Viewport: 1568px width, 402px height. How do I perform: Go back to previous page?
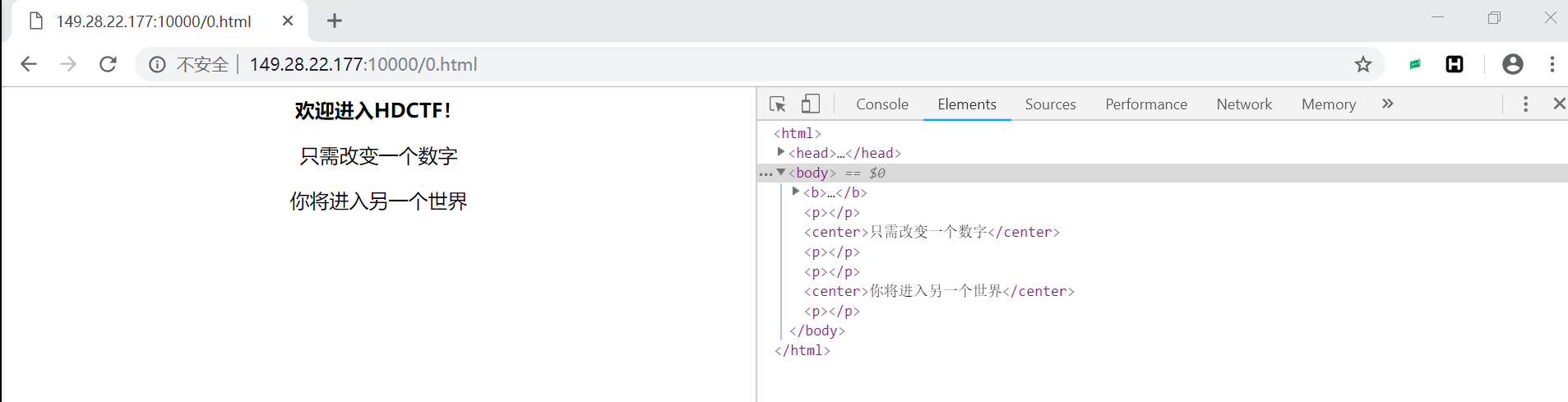29,64
